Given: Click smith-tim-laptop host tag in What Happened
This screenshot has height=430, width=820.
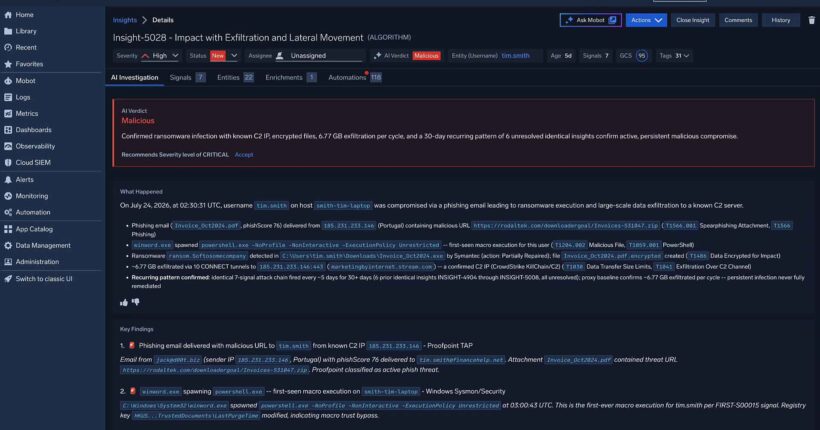Looking at the screenshot, I should 343,206.
